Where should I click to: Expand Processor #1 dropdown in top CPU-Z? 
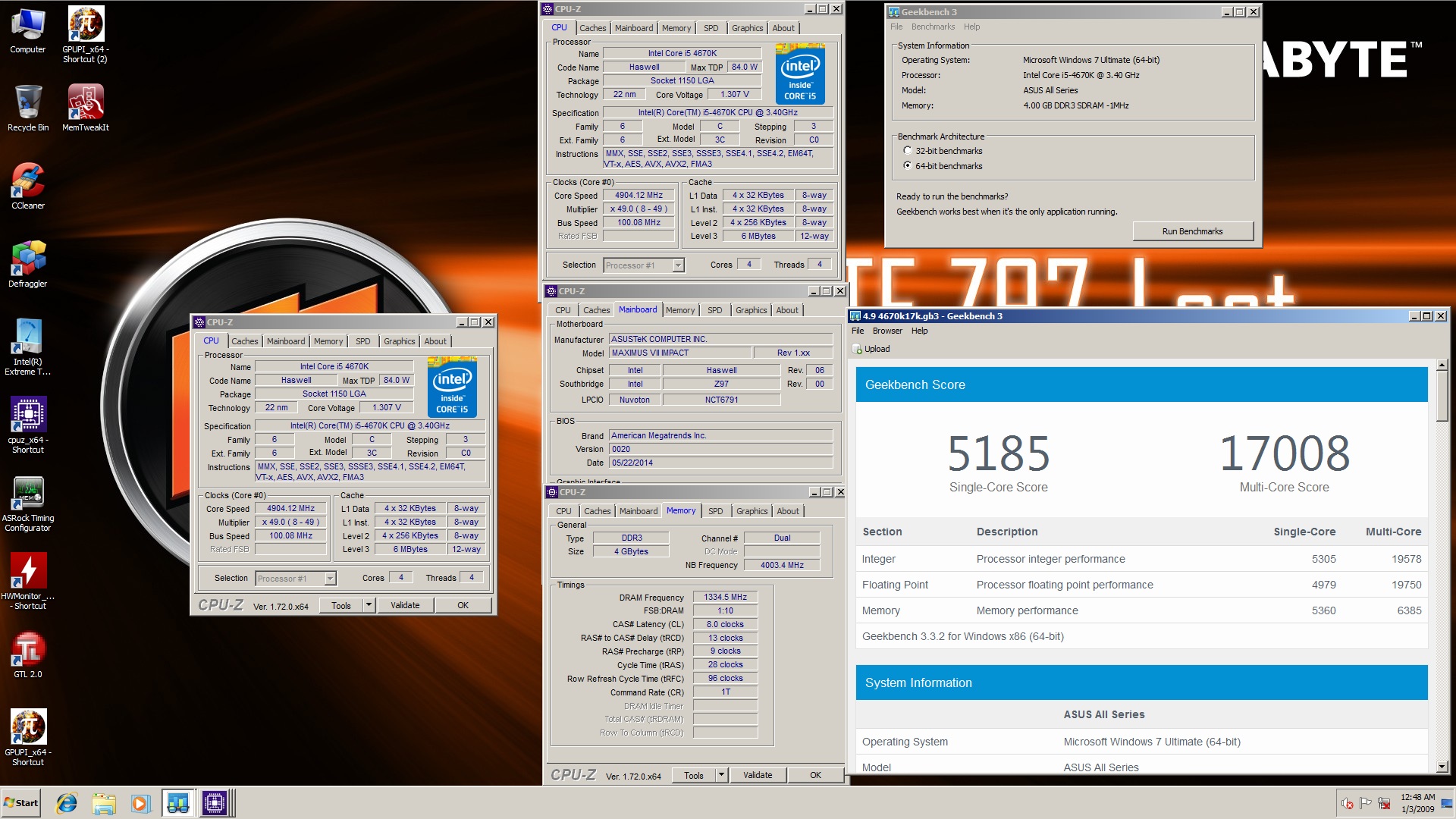pos(678,265)
